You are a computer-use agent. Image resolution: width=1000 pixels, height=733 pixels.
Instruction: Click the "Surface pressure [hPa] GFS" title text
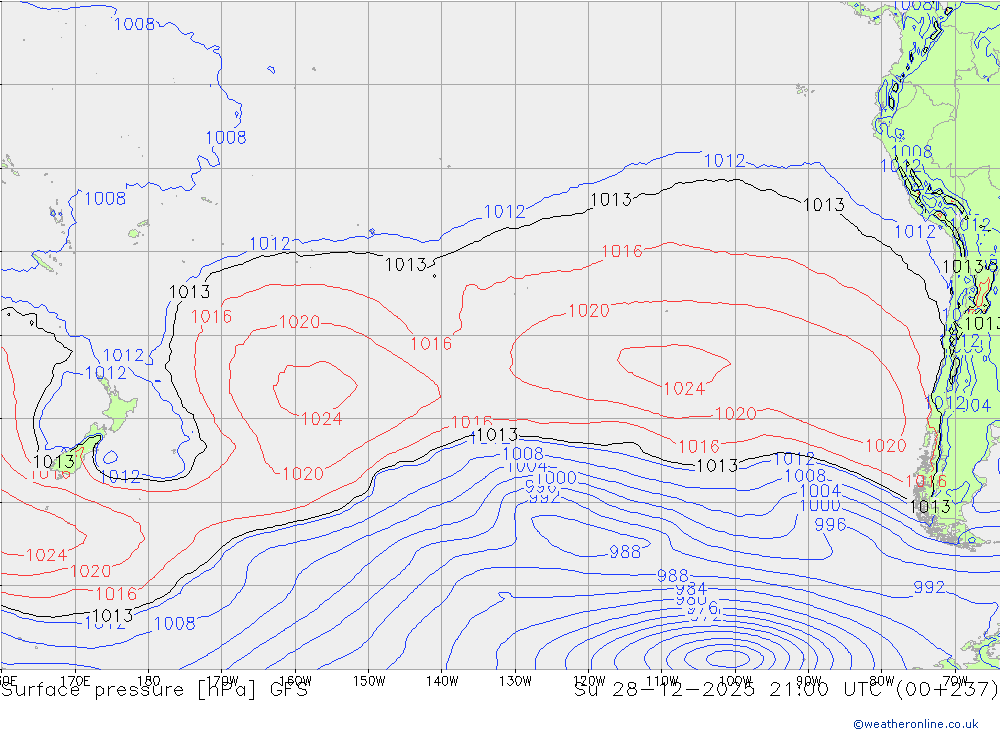point(154,690)
